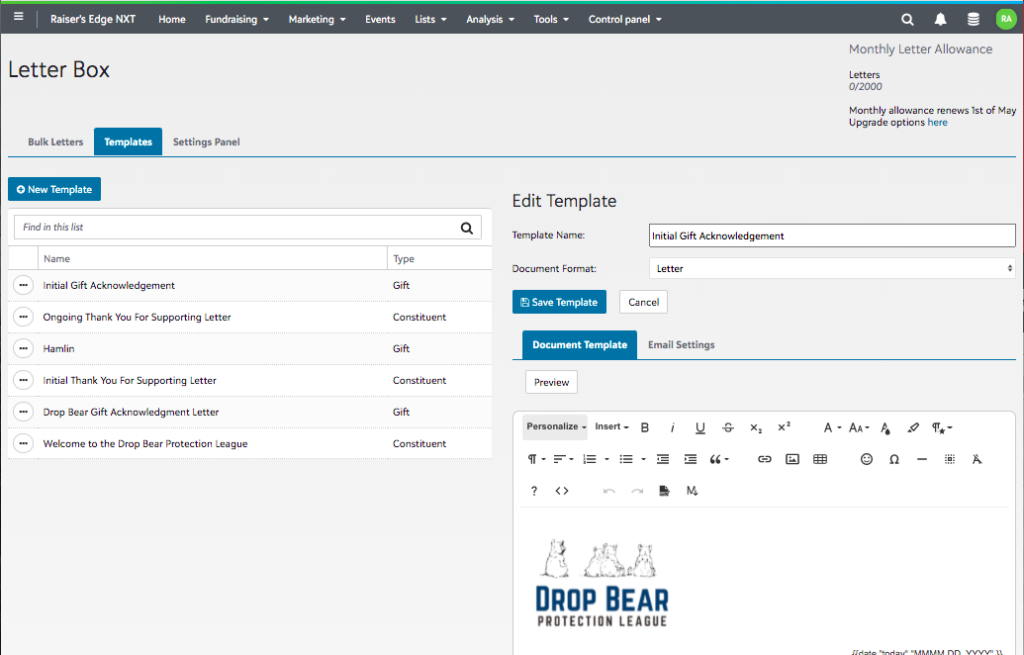Viewport: 1024px width, 655px height.
Task: Insert a link using the chain icon
Action: point(764,459)
